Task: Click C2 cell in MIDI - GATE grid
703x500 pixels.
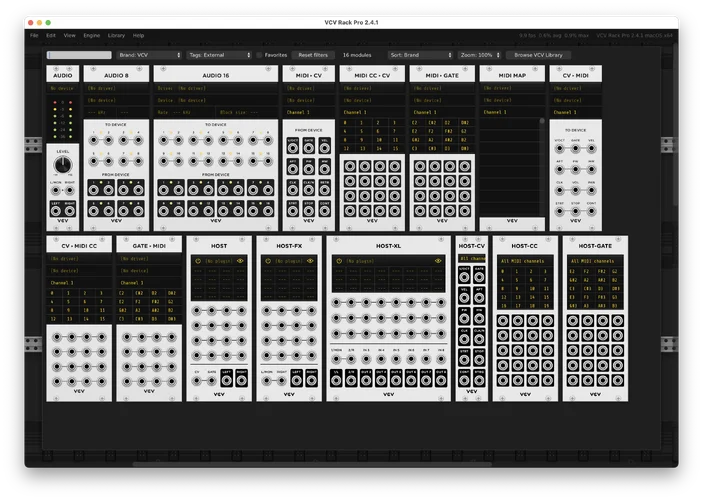Action: (415, 122)
